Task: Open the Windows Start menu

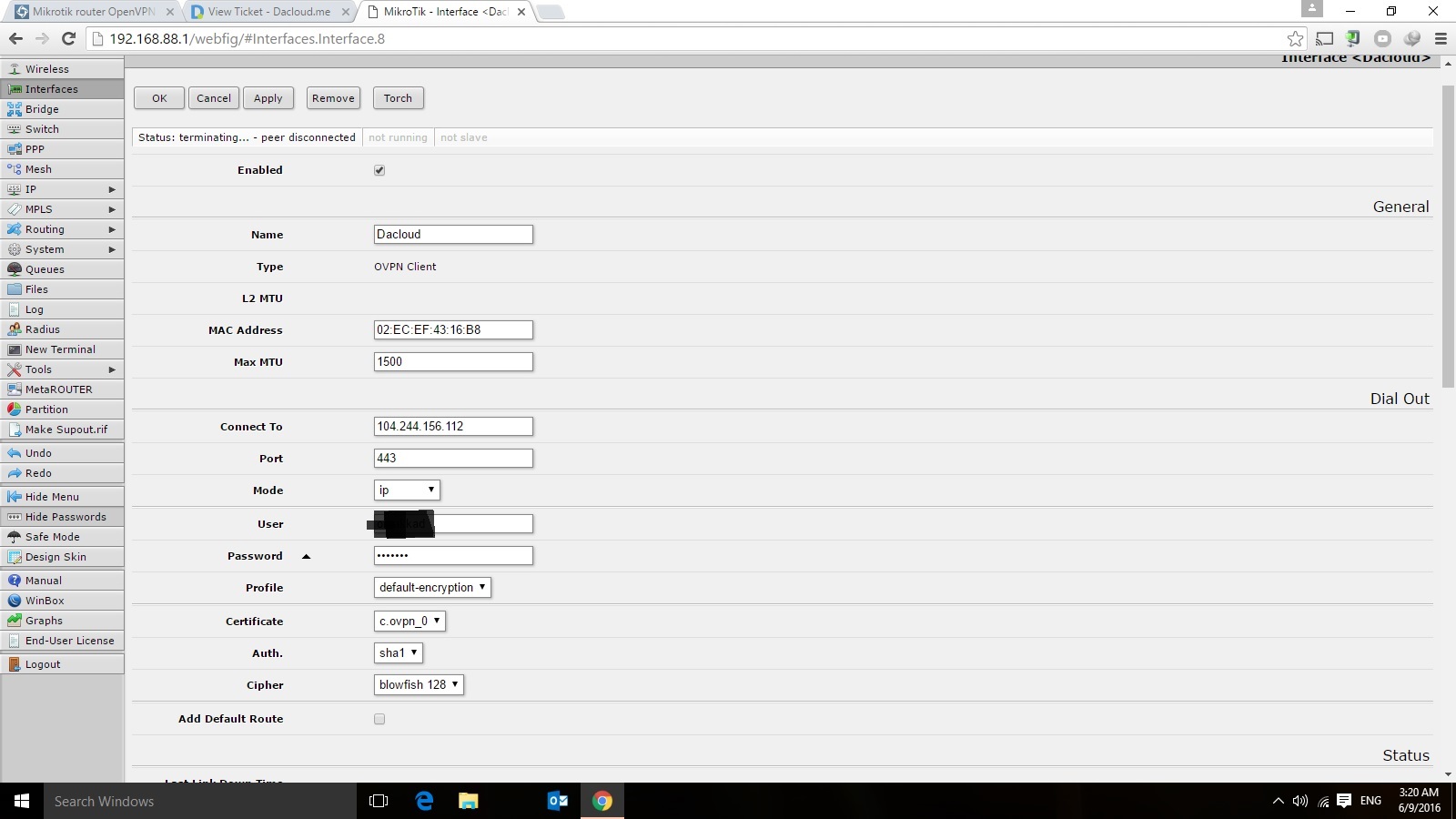Action: (x=22, y=801)
